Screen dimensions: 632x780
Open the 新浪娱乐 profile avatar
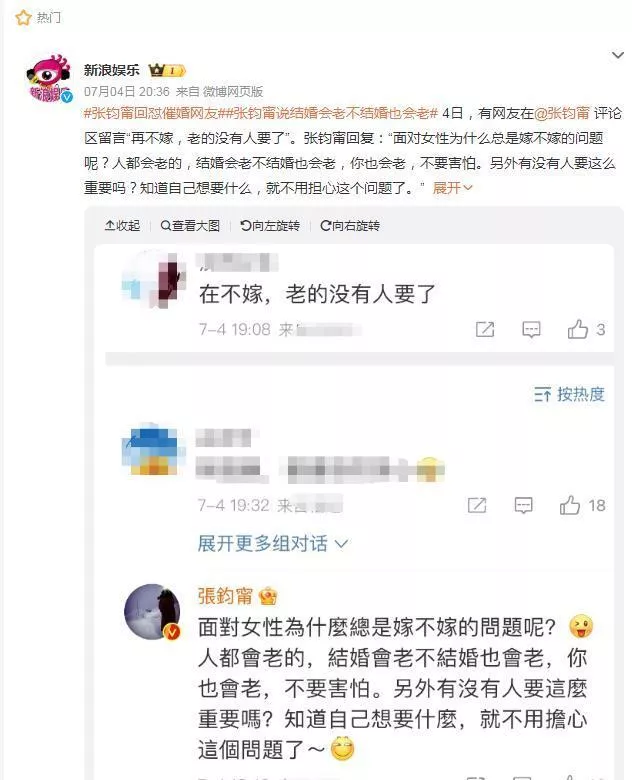tap(49, 79)
